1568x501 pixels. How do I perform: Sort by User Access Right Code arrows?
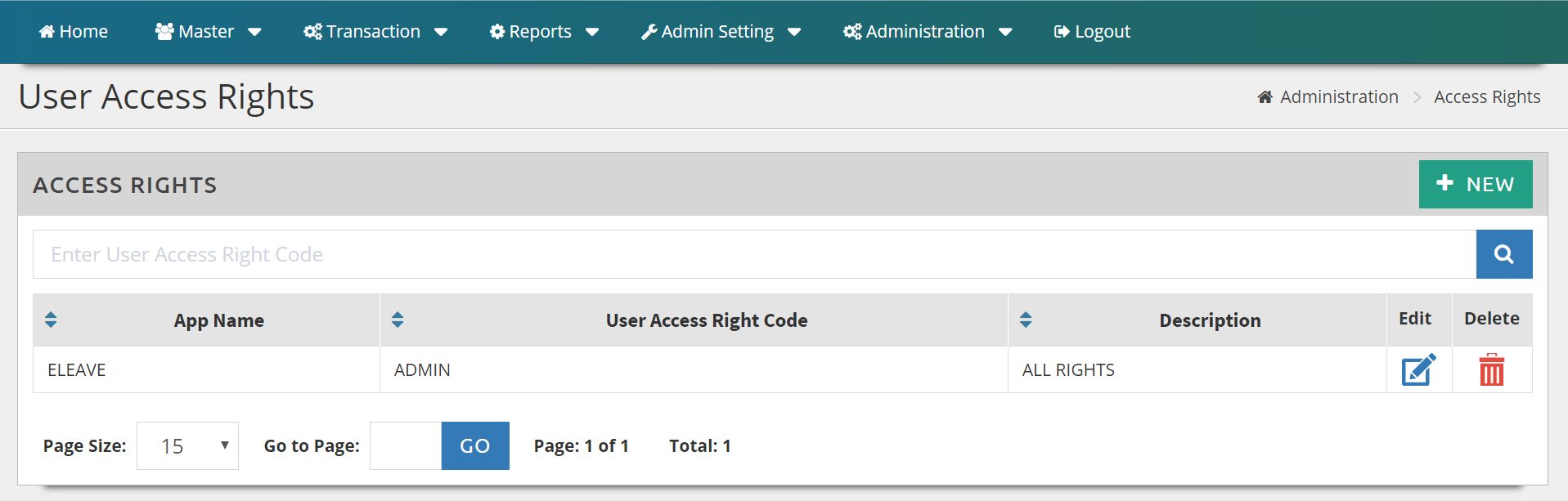[x=398, y=320]
